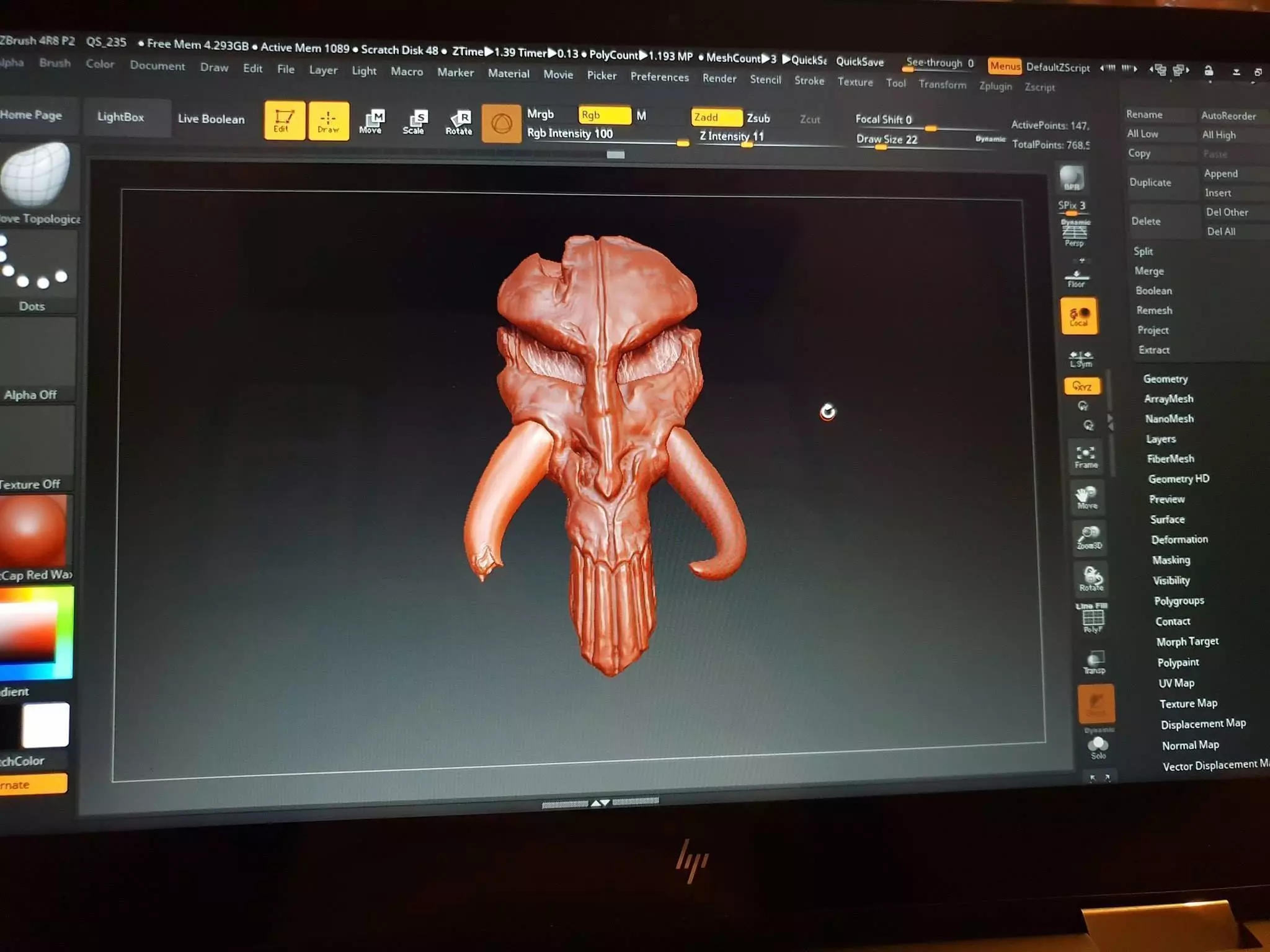Expand the Masking subpalette

coord(1171,560)
